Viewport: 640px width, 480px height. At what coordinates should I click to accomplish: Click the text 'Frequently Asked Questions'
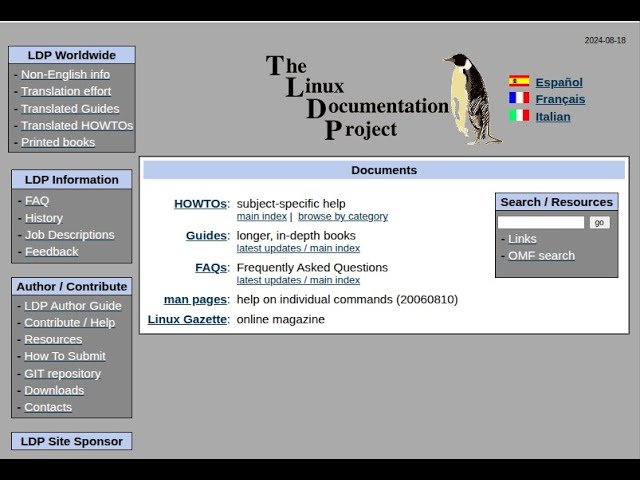pos(312,267)
